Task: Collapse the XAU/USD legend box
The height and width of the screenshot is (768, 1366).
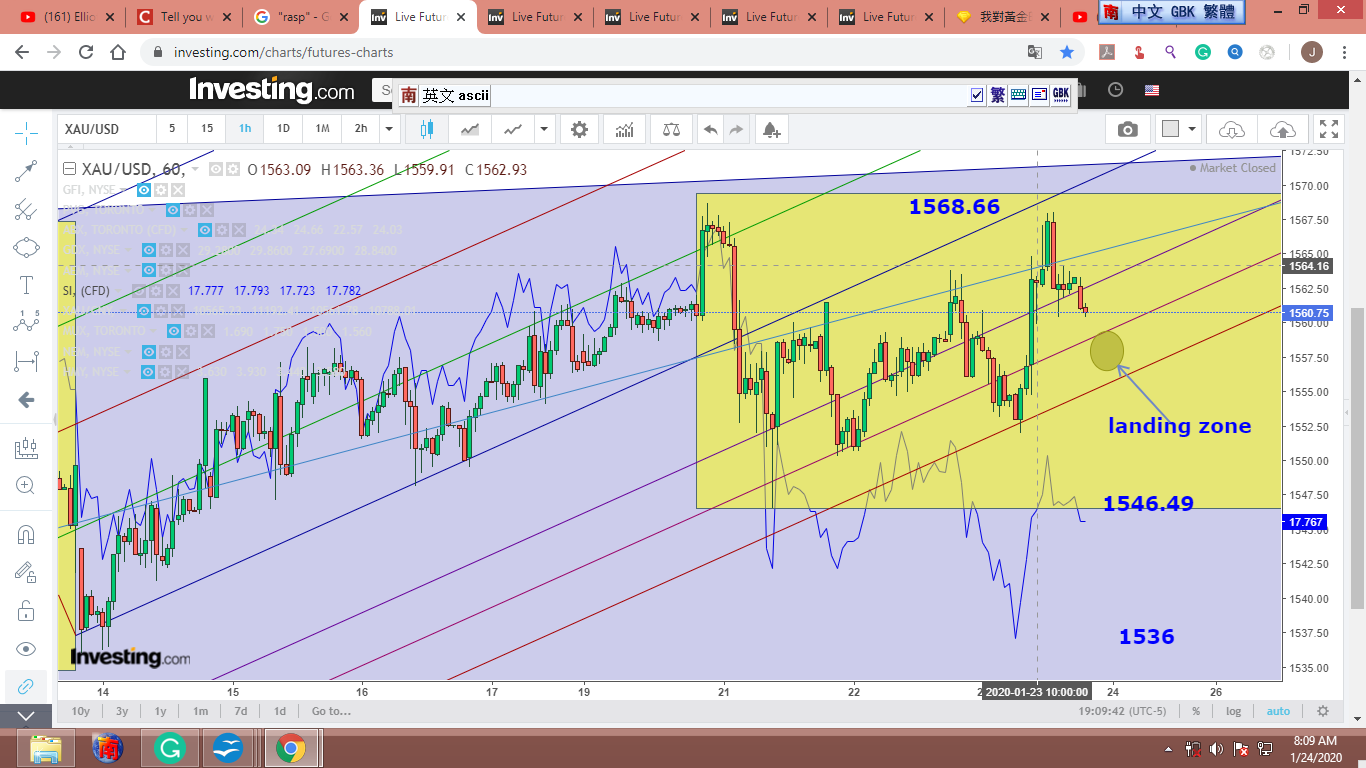Action: click(x=69, y=169)
